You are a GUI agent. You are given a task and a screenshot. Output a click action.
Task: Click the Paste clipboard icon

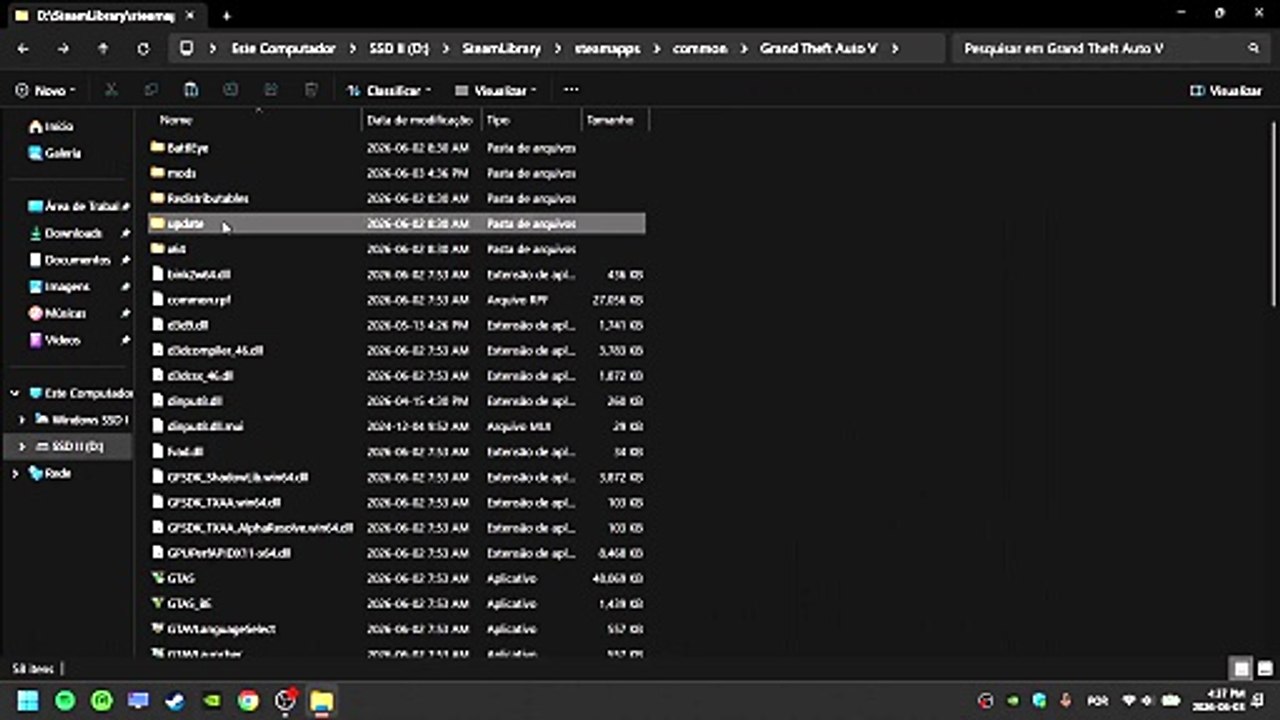pos(191,90)
